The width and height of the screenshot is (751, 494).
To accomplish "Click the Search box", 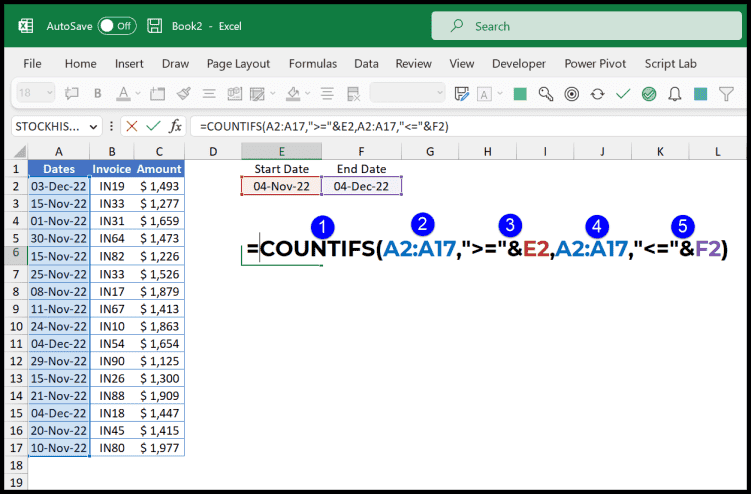I will (585, 26).
